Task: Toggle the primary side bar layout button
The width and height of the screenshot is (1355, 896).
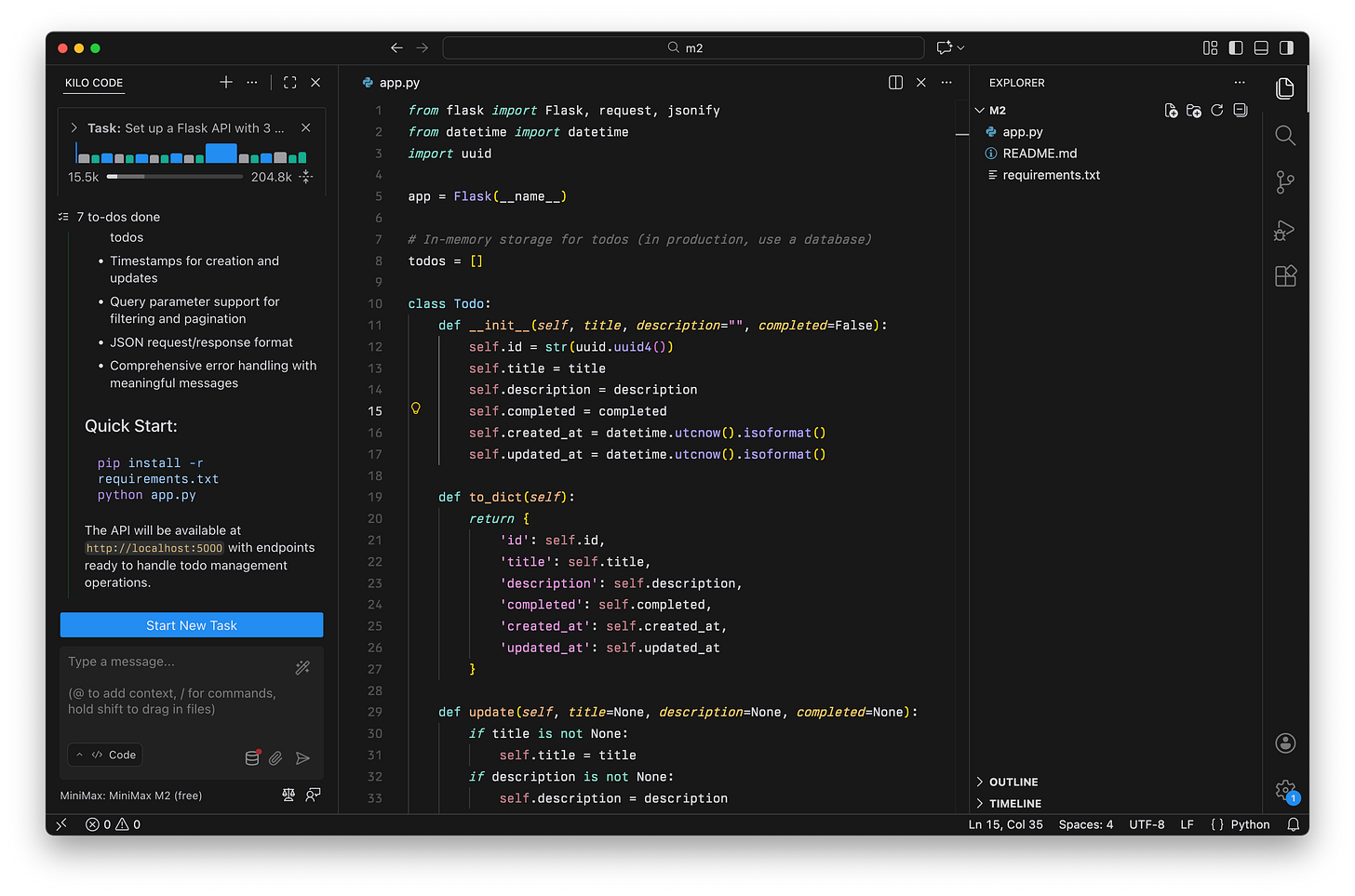Action: [1236, 47]
